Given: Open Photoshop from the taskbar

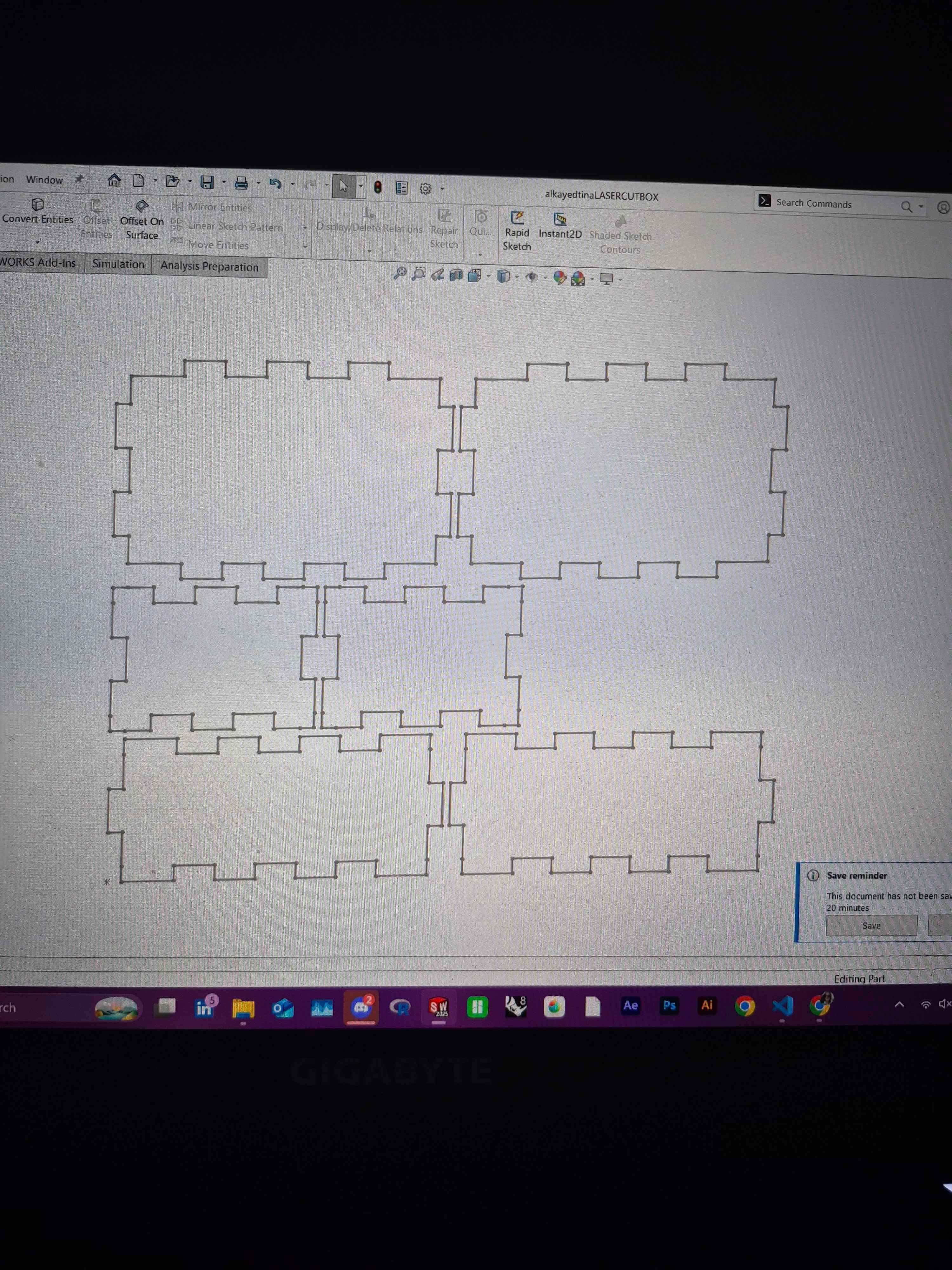Looking at the screenshot, I should tap(669, 1005).
